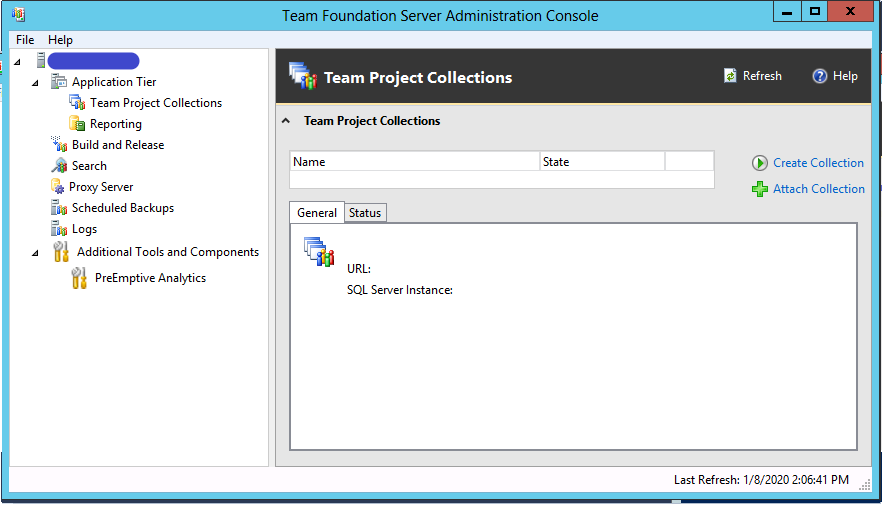882x505 pixels.
Task: Click the Proxy Server icon
Action: tap(57, 186)
